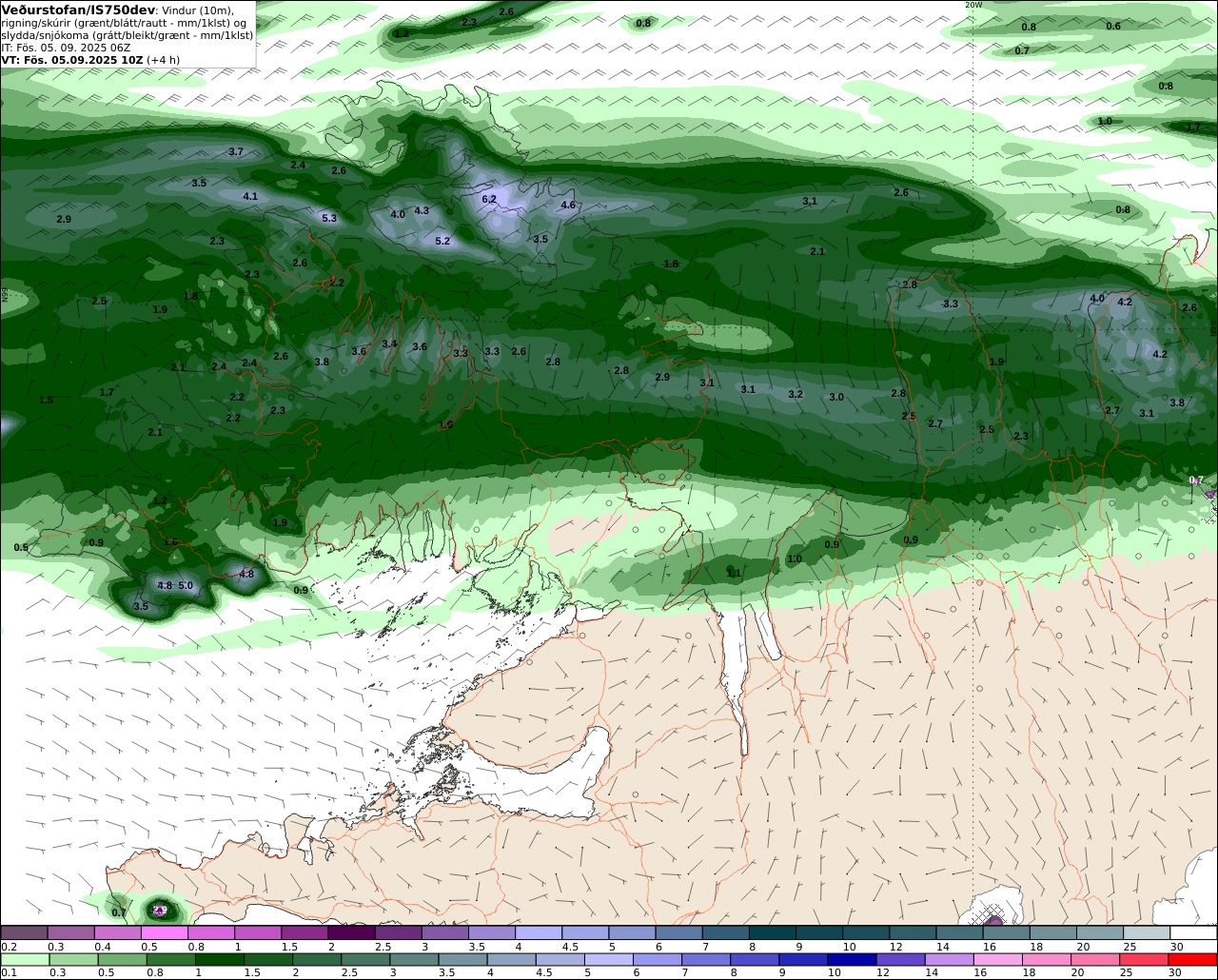Viewport: 1218px width, 980px height.
Task: Select the darkest green swatch at 1 in the rain scale
Action: click(220, 959)
